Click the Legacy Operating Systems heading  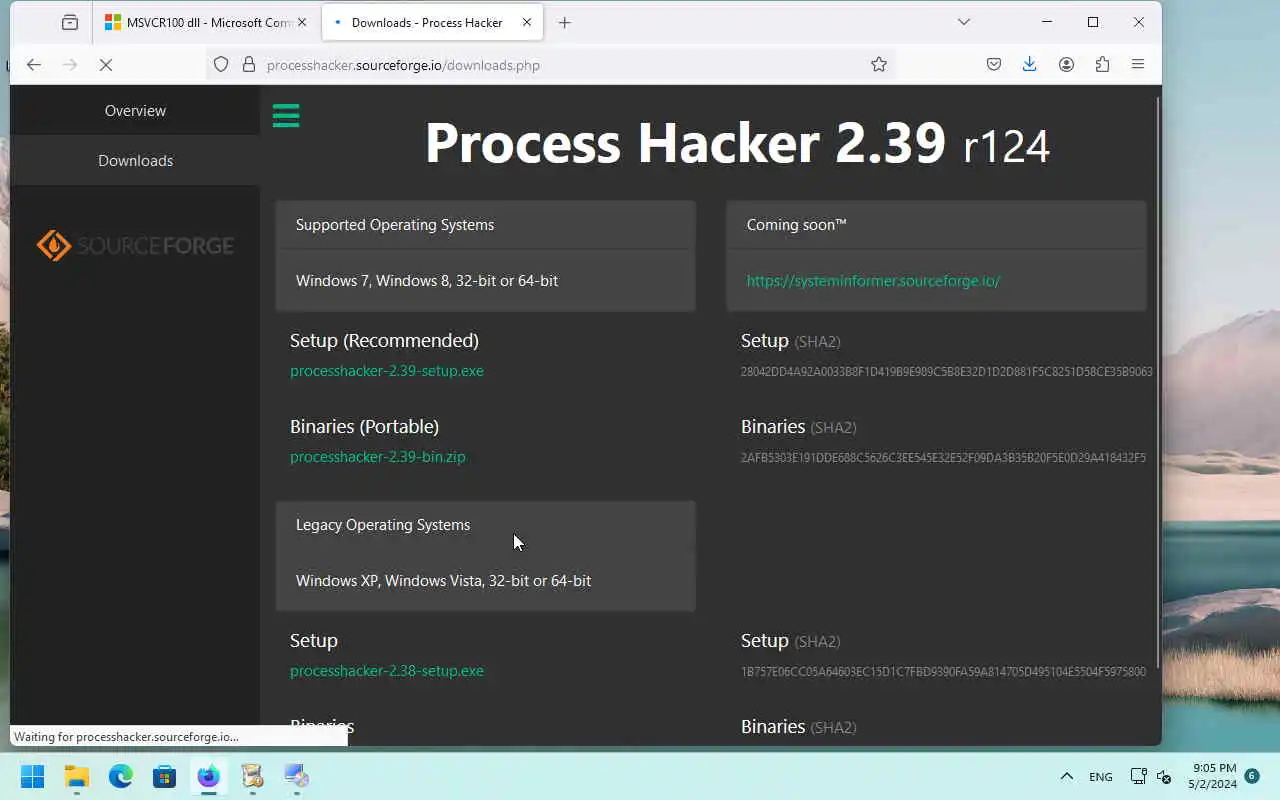click(383, 525)
